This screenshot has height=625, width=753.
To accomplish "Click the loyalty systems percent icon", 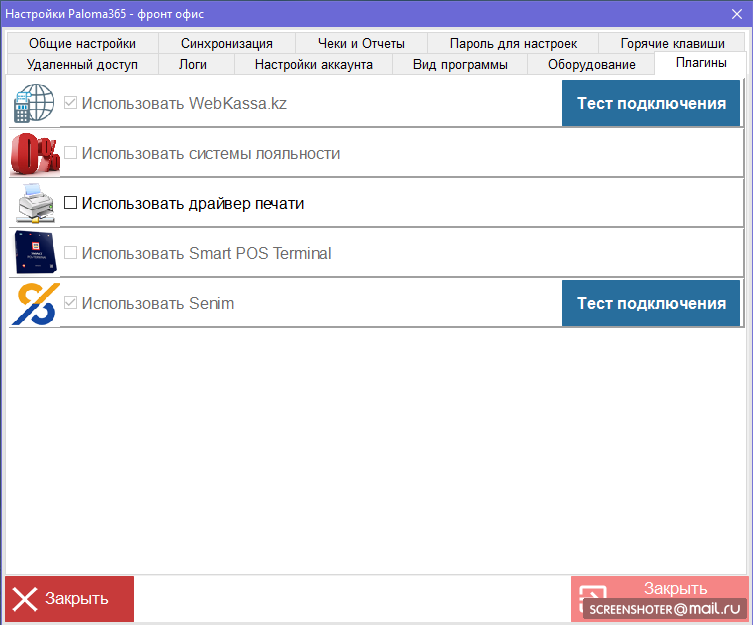I will click(x=34, y=154).
